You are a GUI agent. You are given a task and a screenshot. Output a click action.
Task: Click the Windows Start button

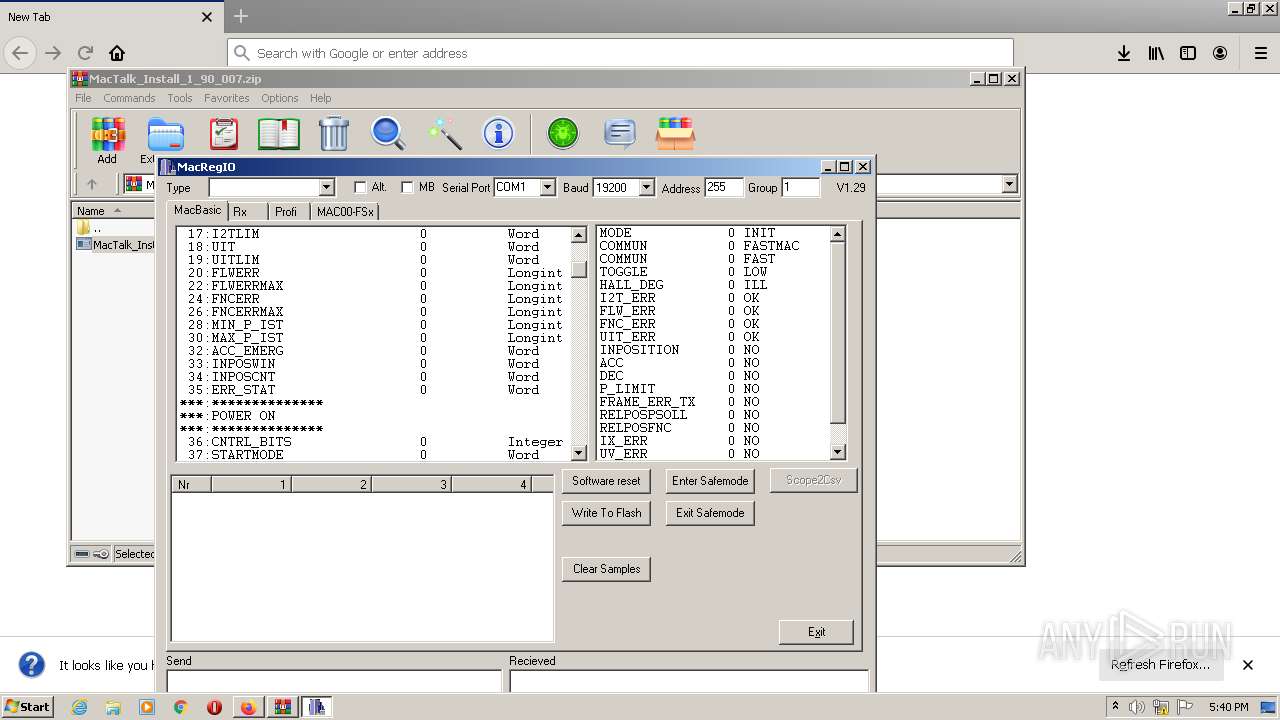tap(27, 707)
